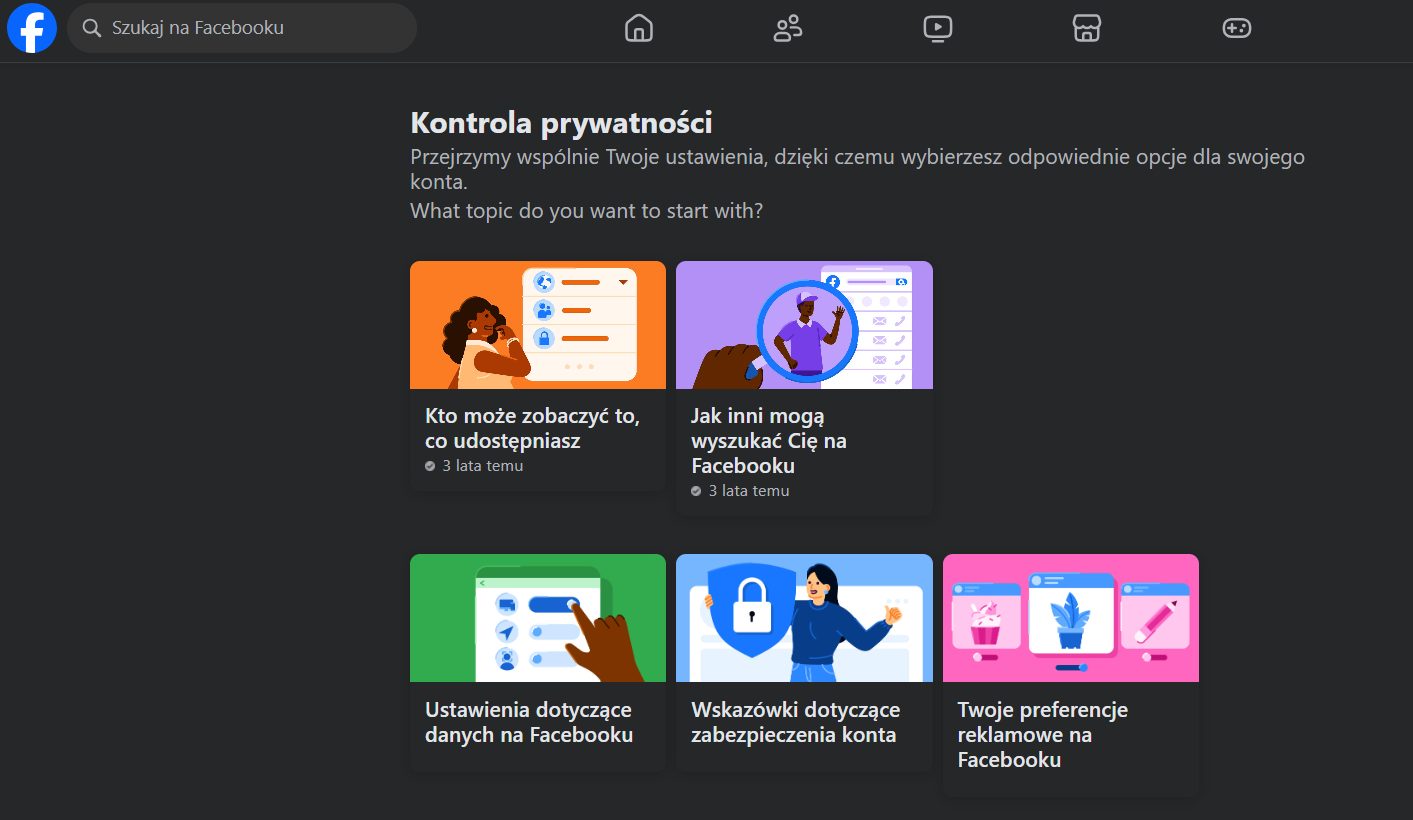Screen dimensions: 1413x820
Task: Open "Jak inni mogą wyszukać Cię na Facebooku" card title
Action: [769, 440]
